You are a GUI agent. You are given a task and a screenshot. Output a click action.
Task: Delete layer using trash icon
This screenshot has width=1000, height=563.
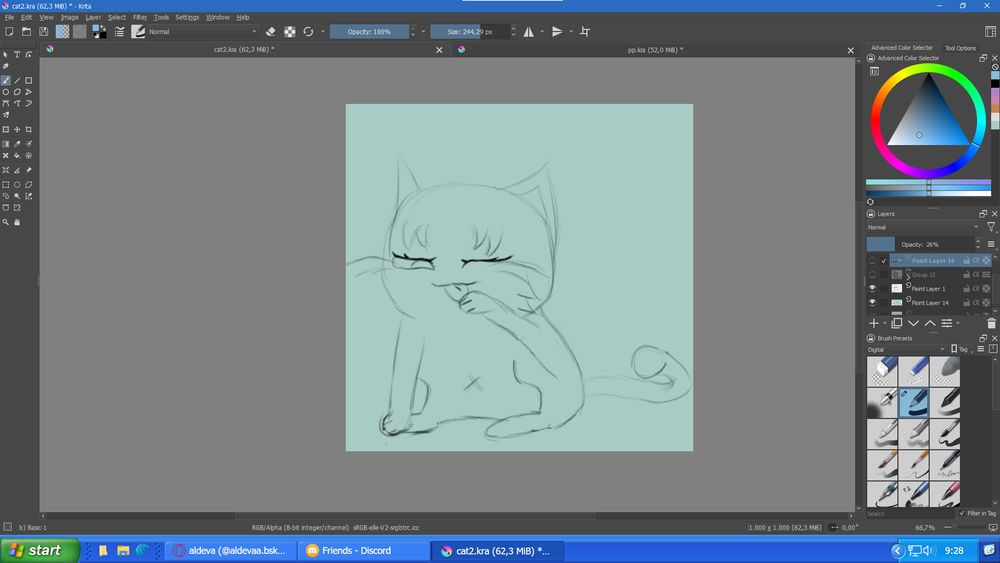[x=991, y=323]
